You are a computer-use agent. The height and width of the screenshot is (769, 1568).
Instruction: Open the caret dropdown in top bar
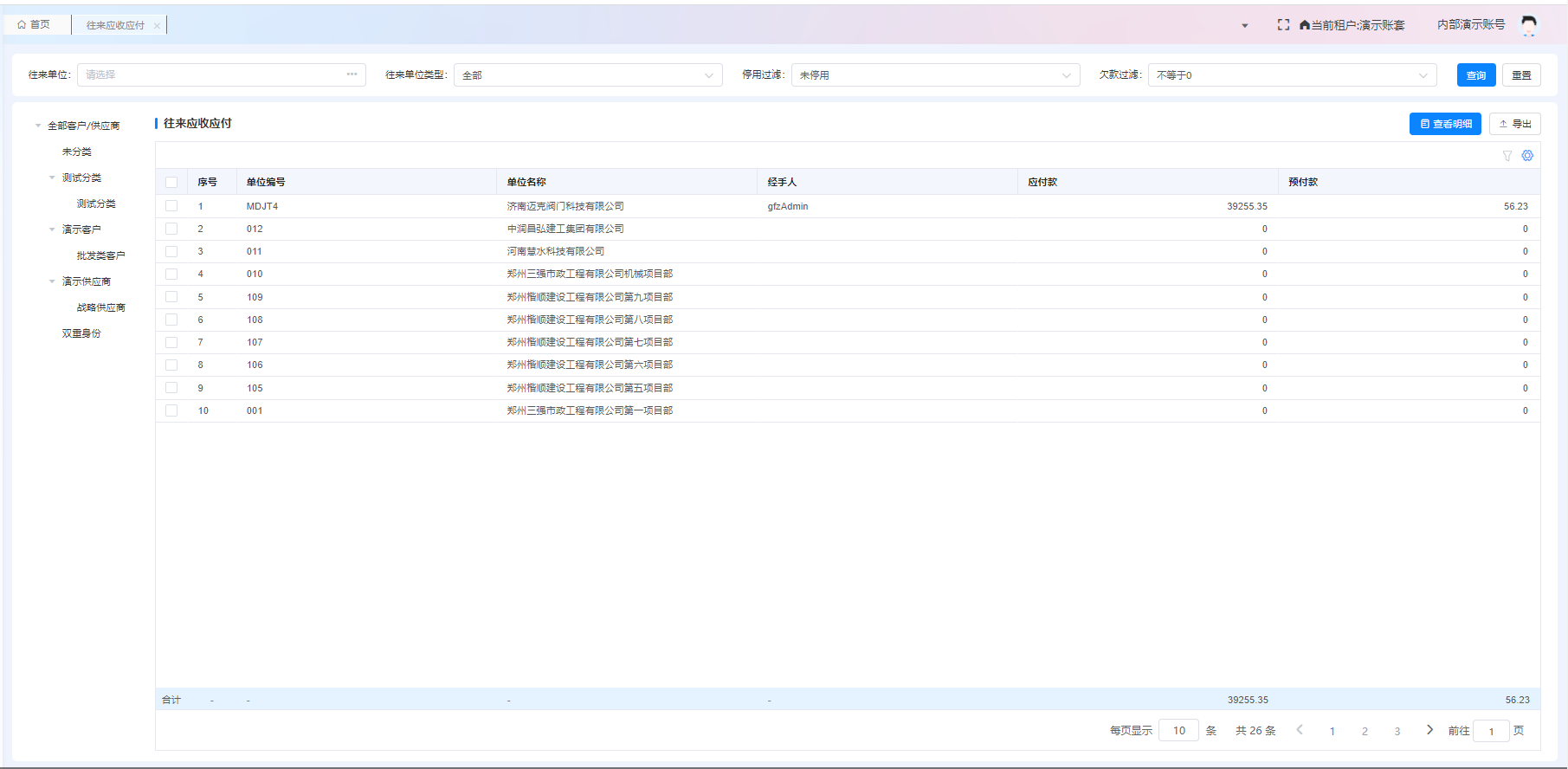pyautogui.click(x=1245, y=26)
